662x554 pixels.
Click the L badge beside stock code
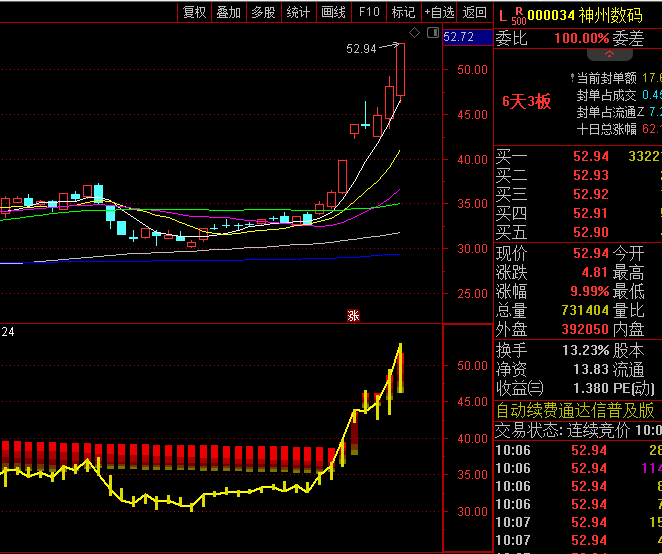[x=503, y=15]
